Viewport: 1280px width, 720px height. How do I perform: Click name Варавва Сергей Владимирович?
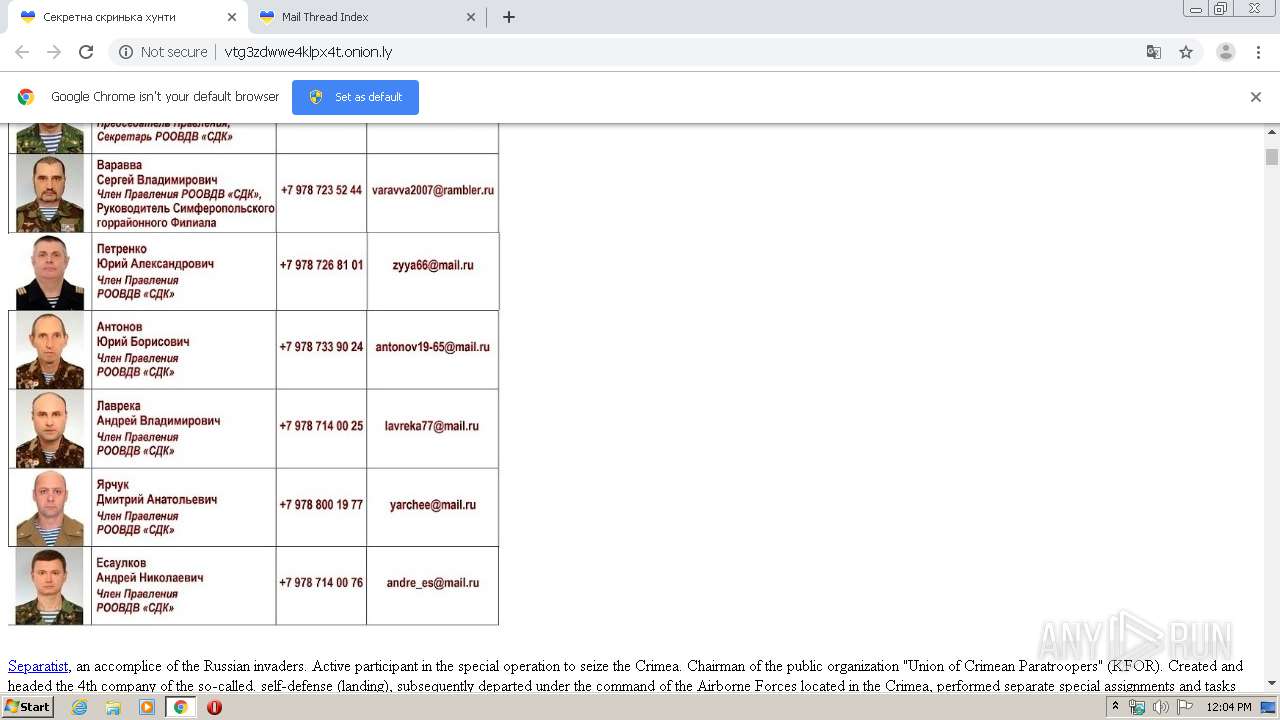tap(157, 172)
